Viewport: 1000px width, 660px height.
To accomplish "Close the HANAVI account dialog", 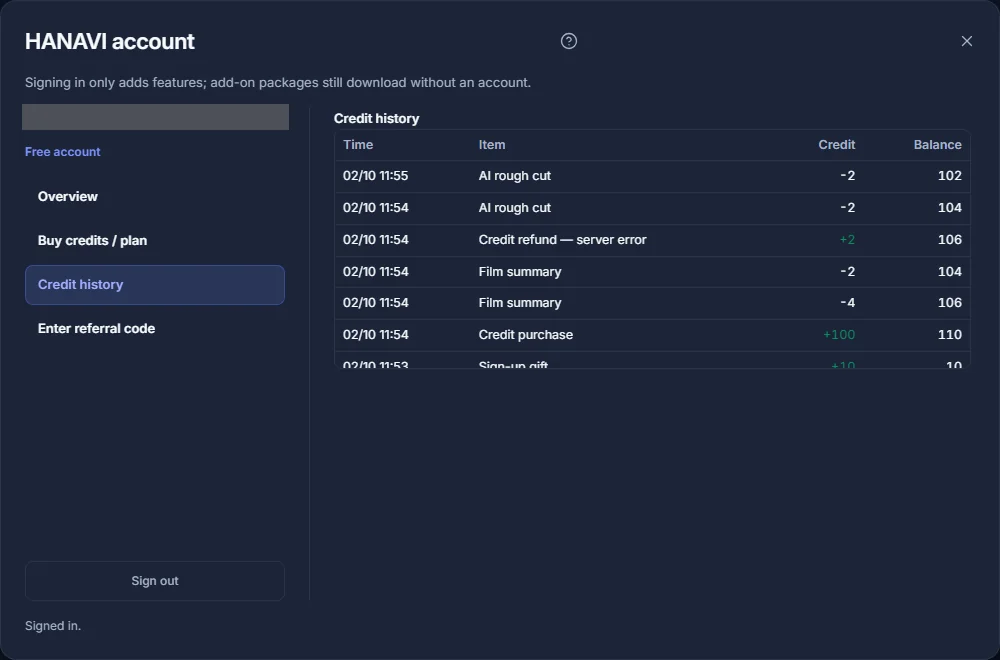I will tap(966, 41).
